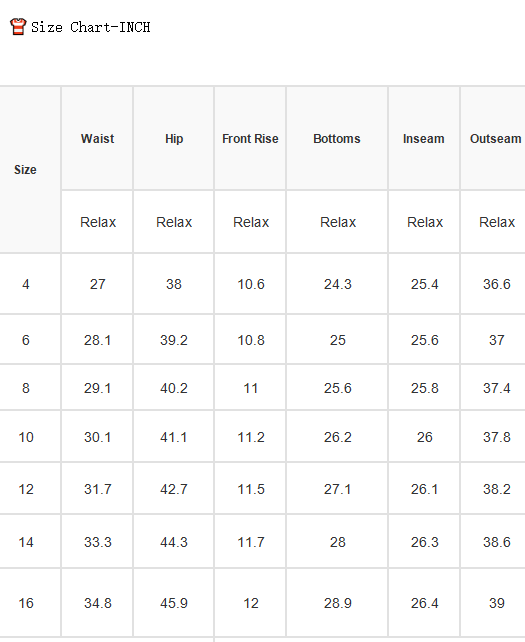Click outseam value 36.6 for size 4
This screenshot has width=525, height=642.
tap(497, 284)
